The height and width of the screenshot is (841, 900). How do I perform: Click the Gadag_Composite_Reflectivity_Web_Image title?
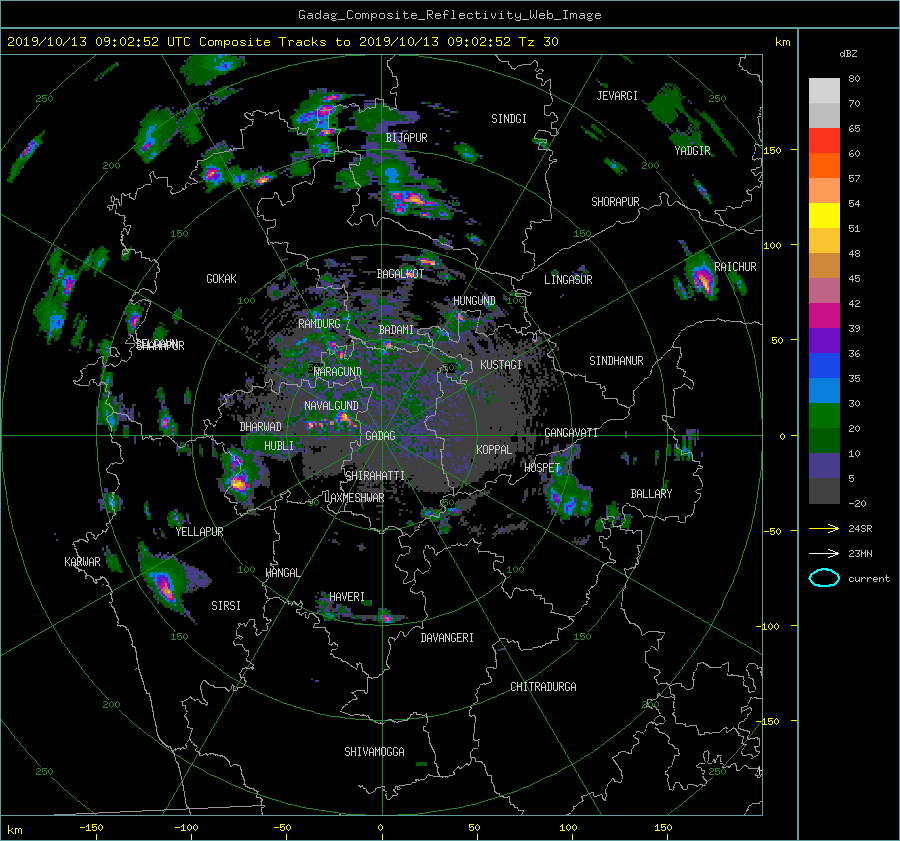tap(449, 15)
